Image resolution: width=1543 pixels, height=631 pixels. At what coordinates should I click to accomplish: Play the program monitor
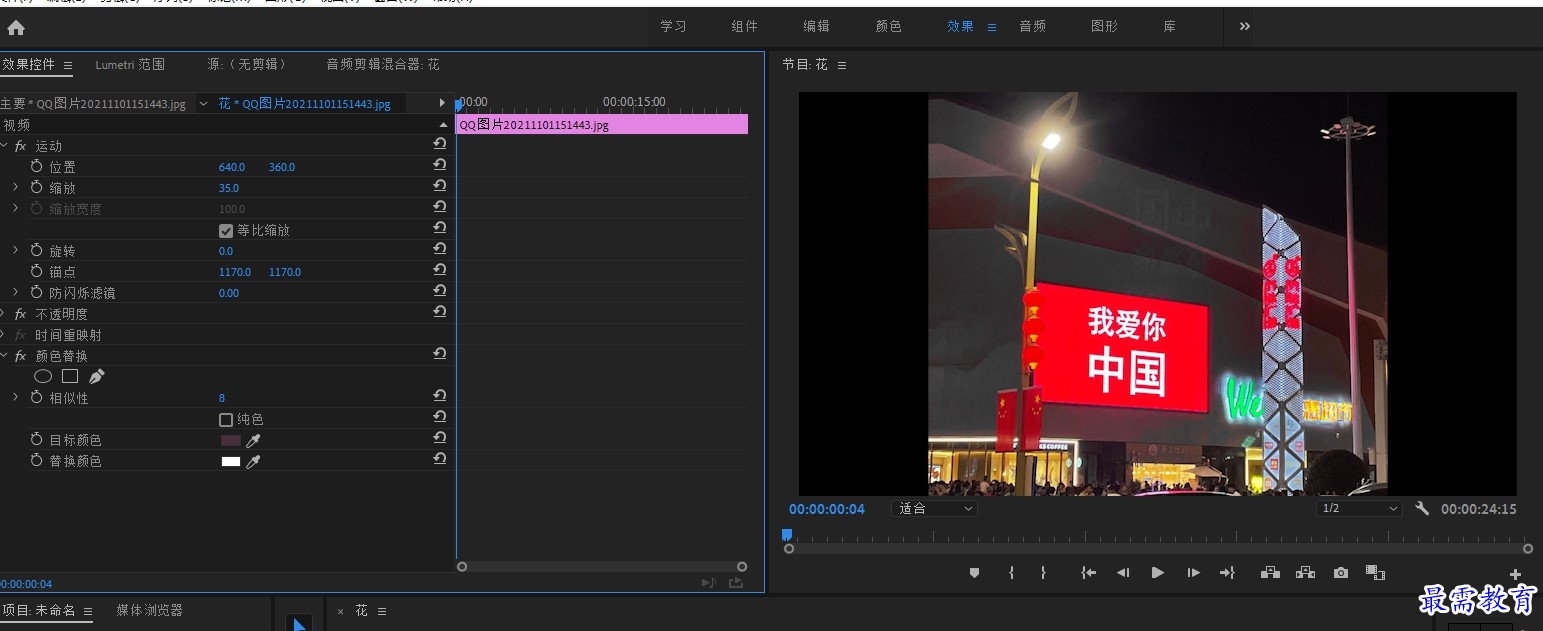[1157, 573]
